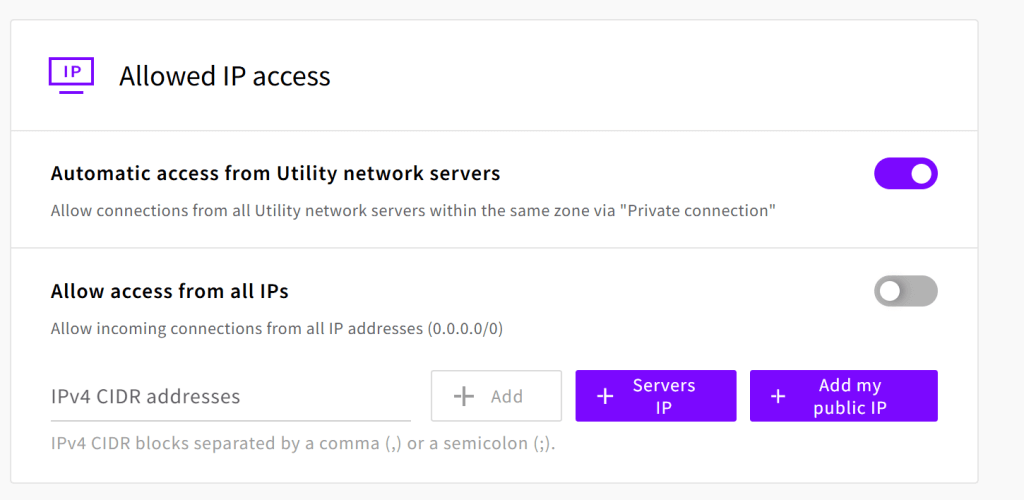The image size is (1024, 500).
Task: Click the white knob of the purple switch
Action: tap(921, 174)
